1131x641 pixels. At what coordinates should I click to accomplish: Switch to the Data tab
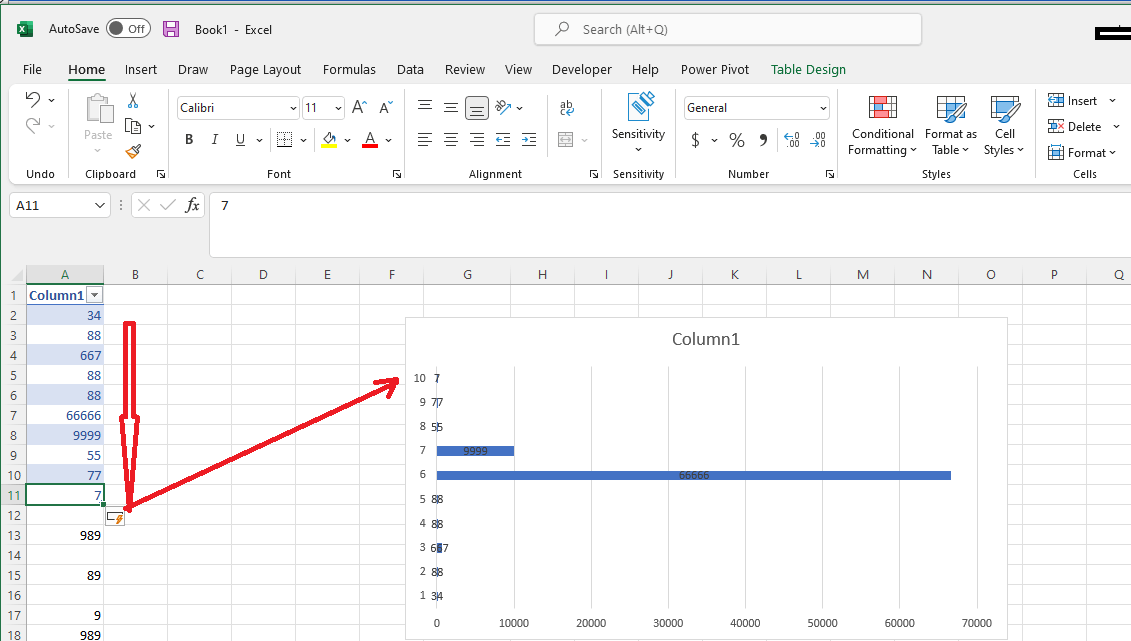[410, 69]
